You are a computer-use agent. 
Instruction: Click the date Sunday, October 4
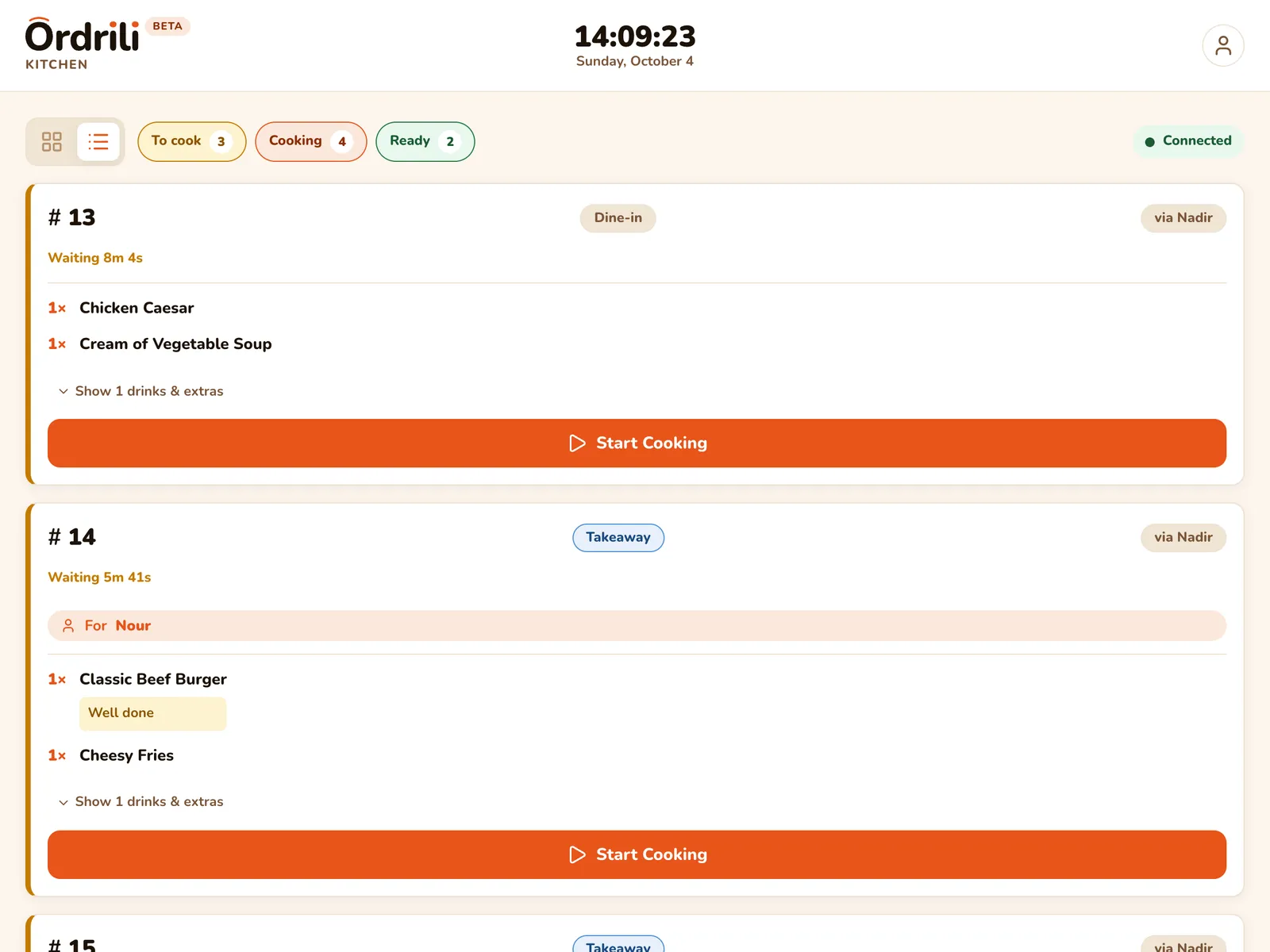coord(635,61)
